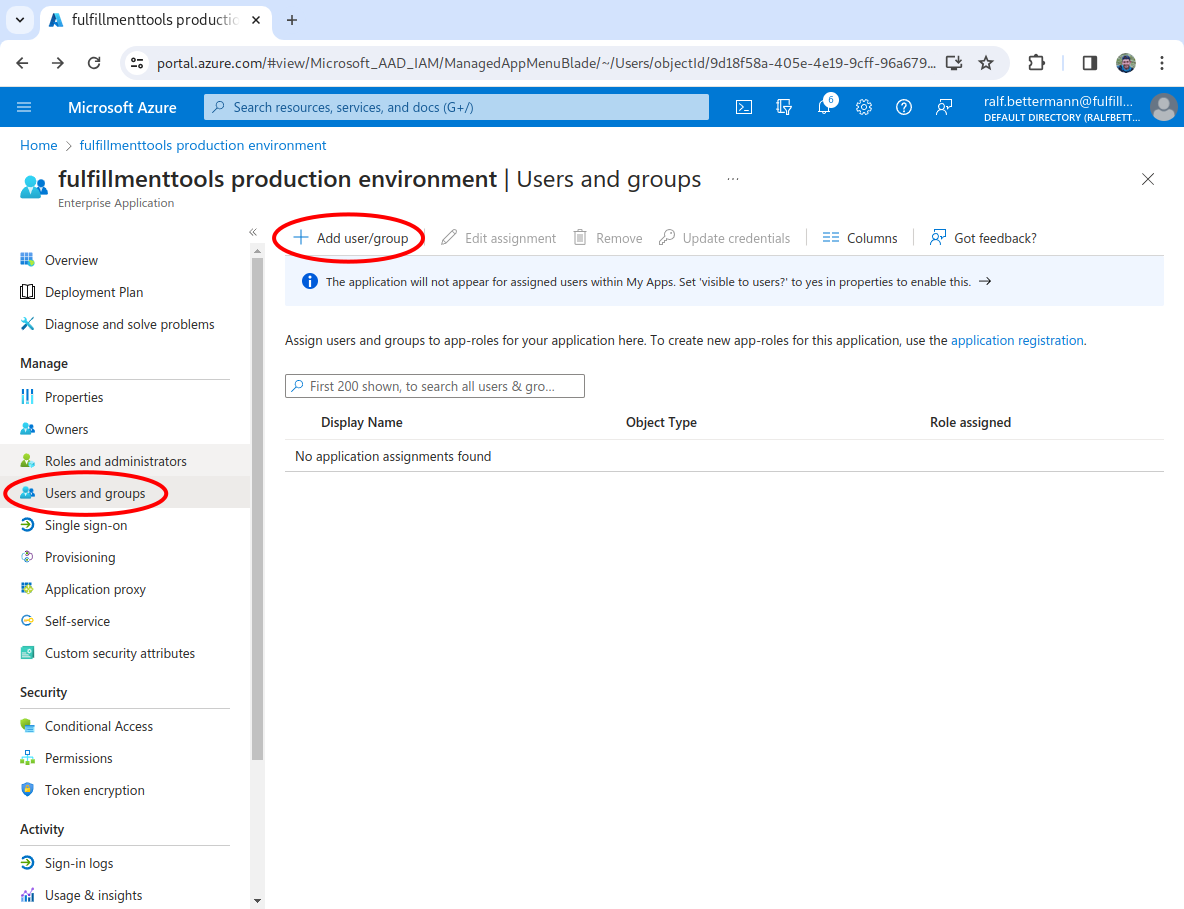
Task: Click the Home breadcrumb link
Action: [39, 145]
